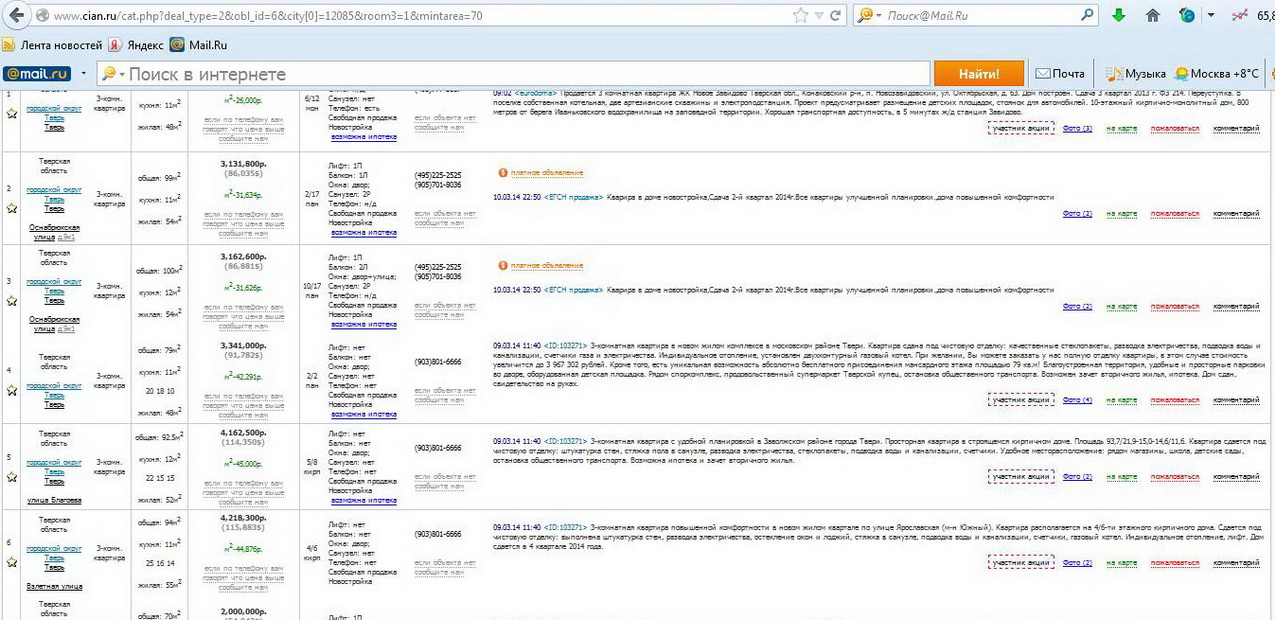Click the orange paid-listing icon in listing 2
The image size is (1275, 620).
[x=502, y=173]
